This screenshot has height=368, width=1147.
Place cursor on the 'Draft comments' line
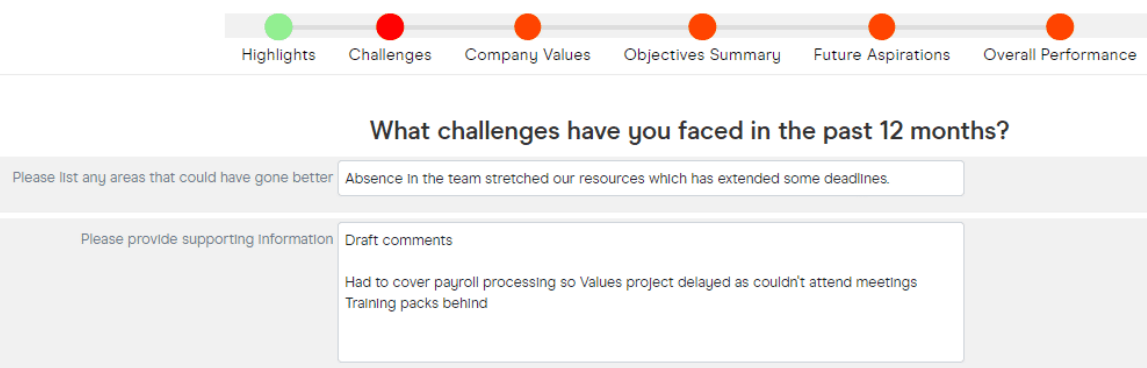[399, 240]
